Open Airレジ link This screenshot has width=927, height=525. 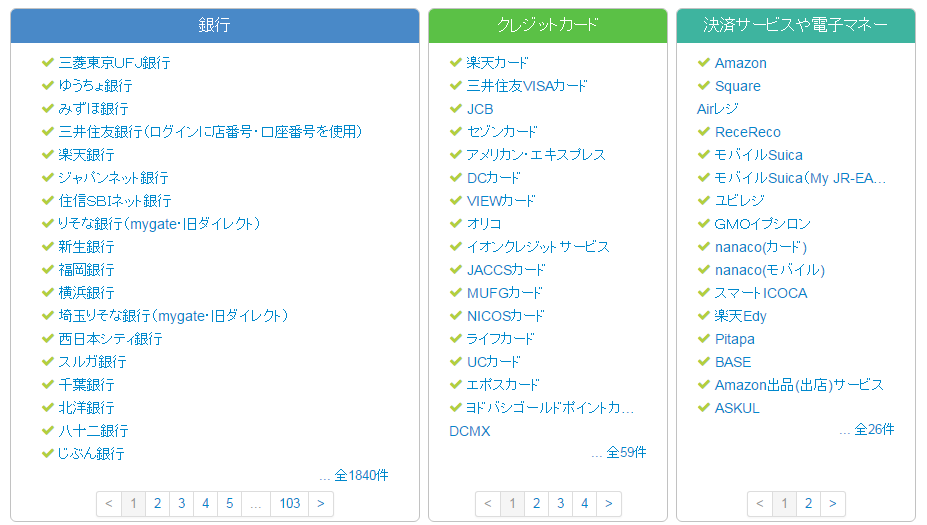[718, 109]
